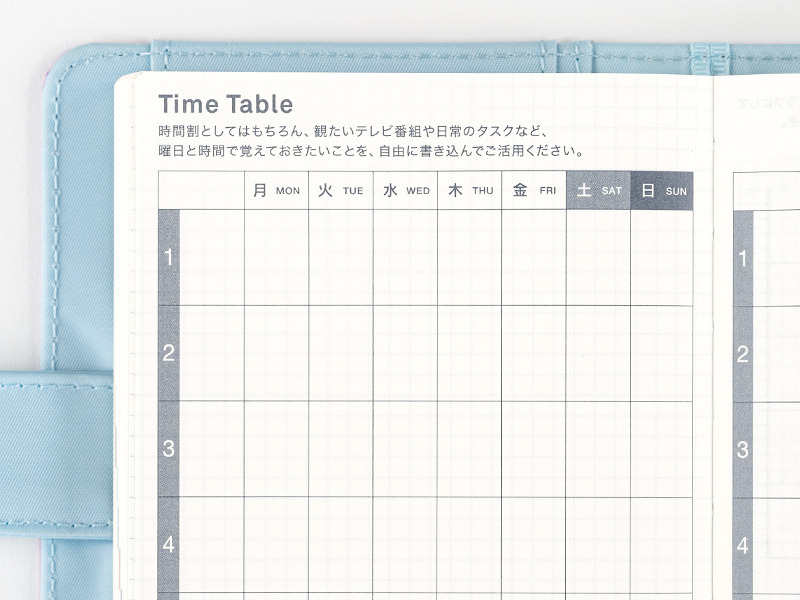This screenshot has width=800, height=600.
Task: Choose the 水 WED column header
Action: (405, 190)
